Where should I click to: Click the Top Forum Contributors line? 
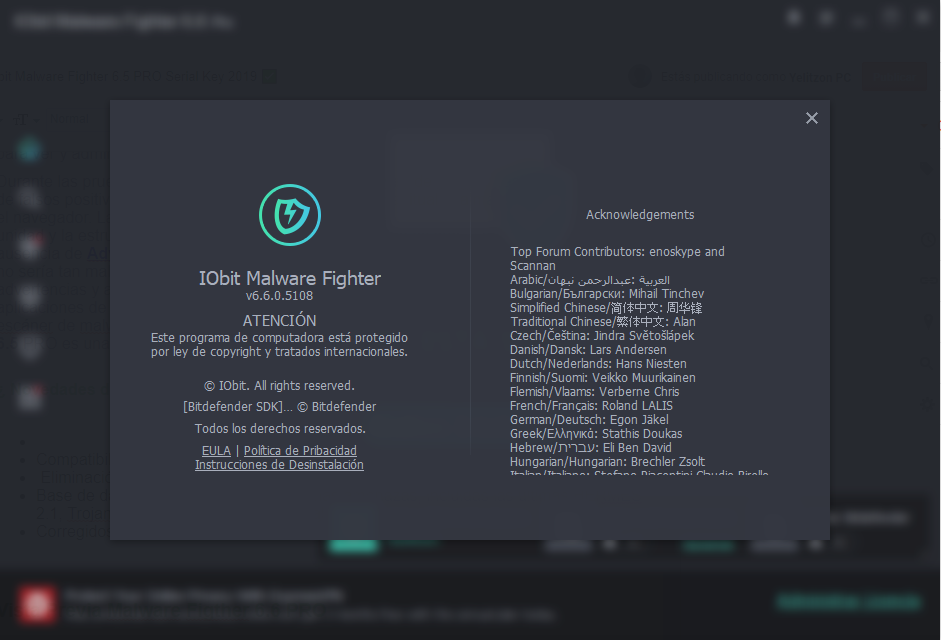pyautogui.click(x=618, y=258)
